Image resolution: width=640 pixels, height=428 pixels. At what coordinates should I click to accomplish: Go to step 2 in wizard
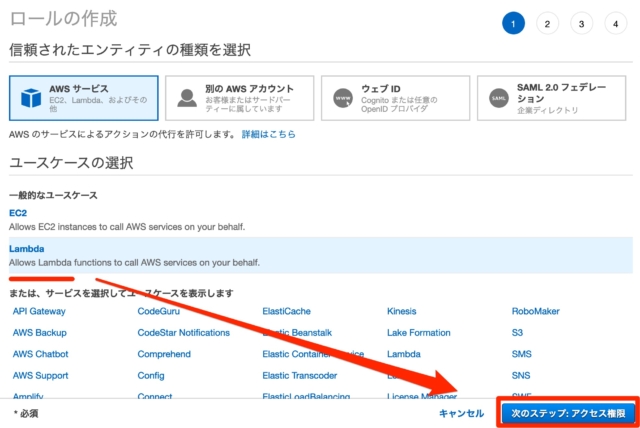547,24
